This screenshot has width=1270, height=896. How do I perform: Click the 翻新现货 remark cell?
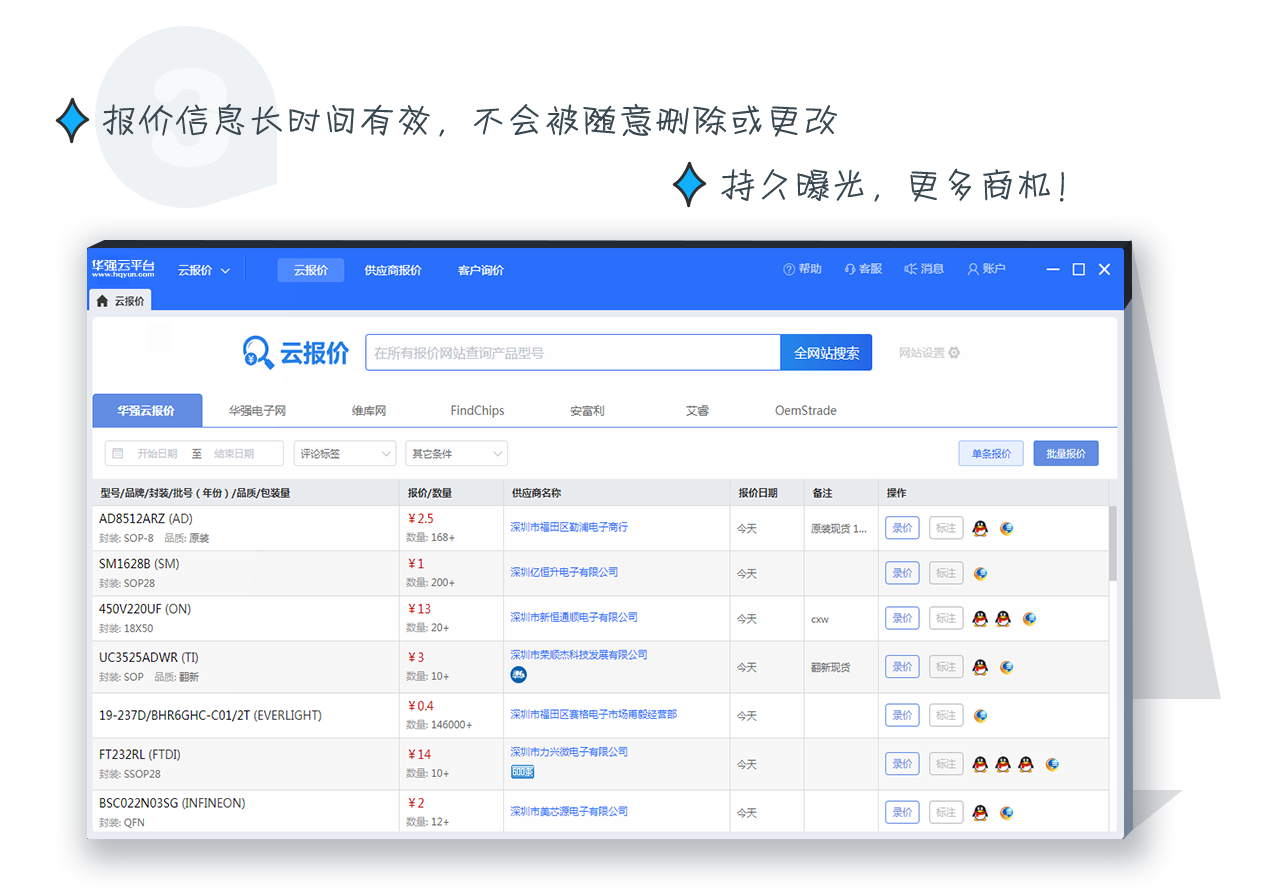[831, 667]
